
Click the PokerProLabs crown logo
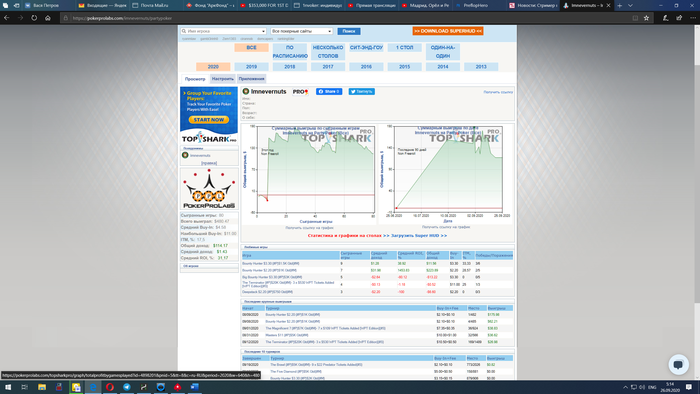[209, 189]
